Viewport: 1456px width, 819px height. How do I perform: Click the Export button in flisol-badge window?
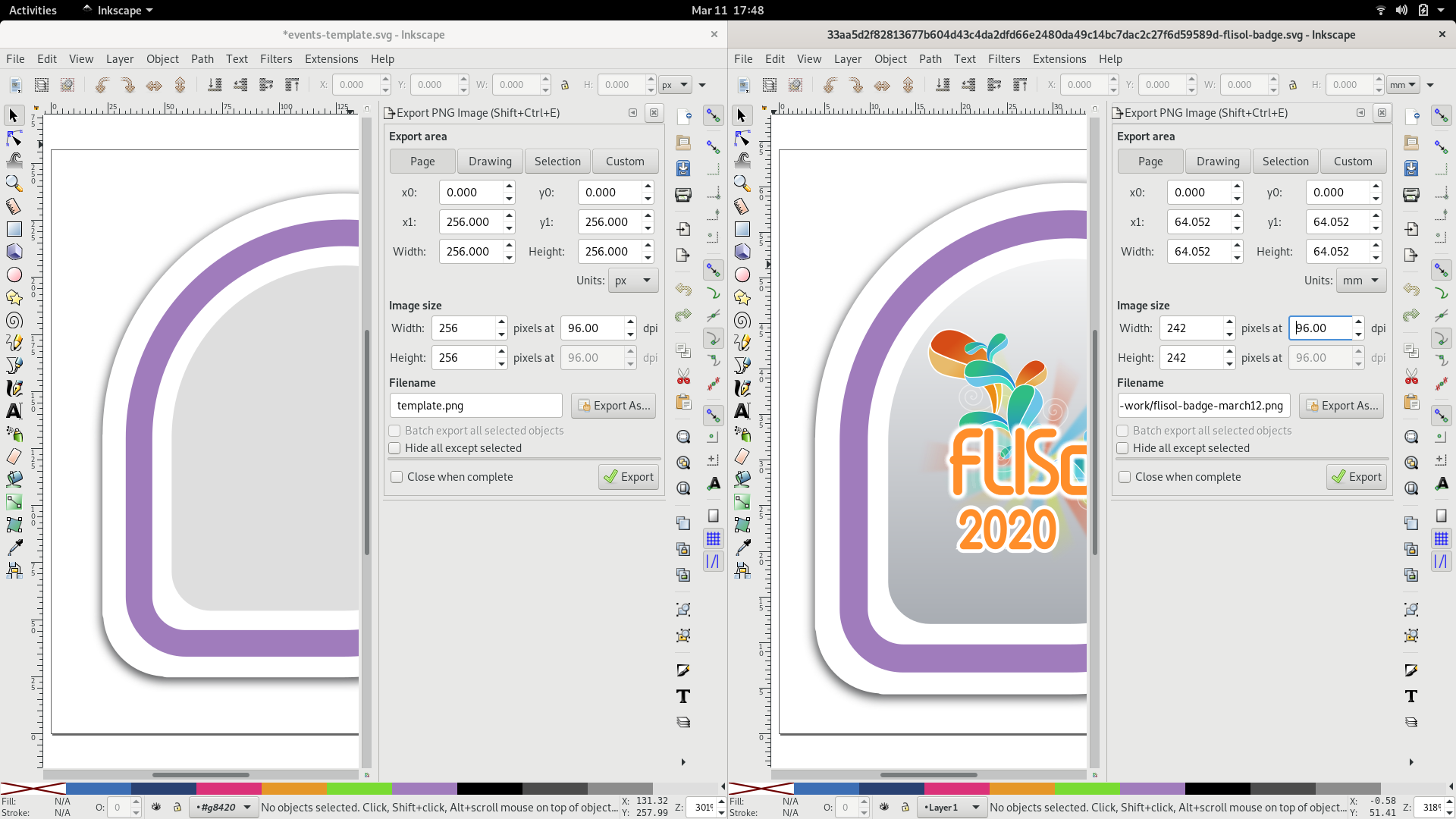click(x=1357, y=477)
